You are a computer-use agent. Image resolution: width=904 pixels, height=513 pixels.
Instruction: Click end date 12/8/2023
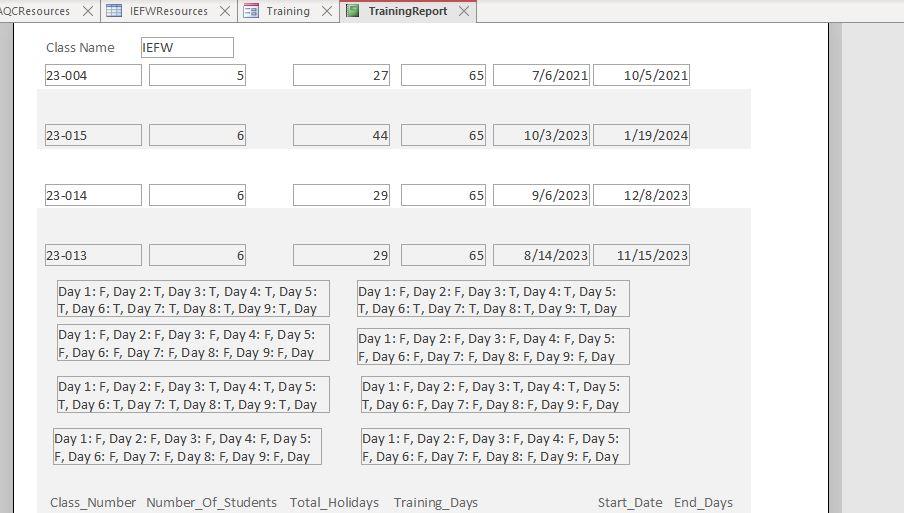pos(642,195)
